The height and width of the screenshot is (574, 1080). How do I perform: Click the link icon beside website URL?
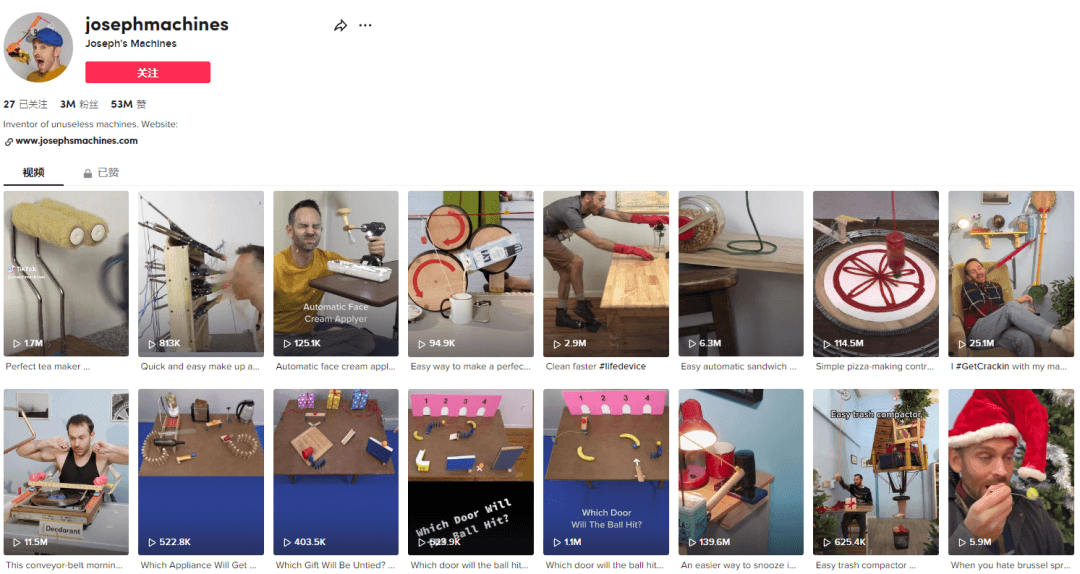(9, 141)
